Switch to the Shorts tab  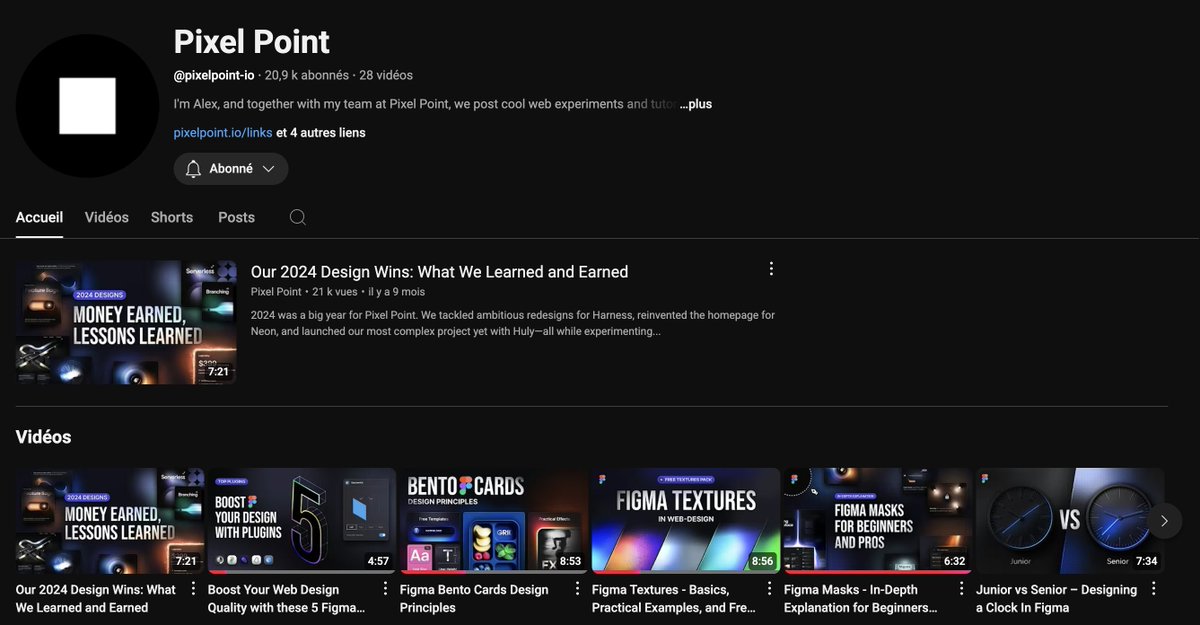[172, 217]
